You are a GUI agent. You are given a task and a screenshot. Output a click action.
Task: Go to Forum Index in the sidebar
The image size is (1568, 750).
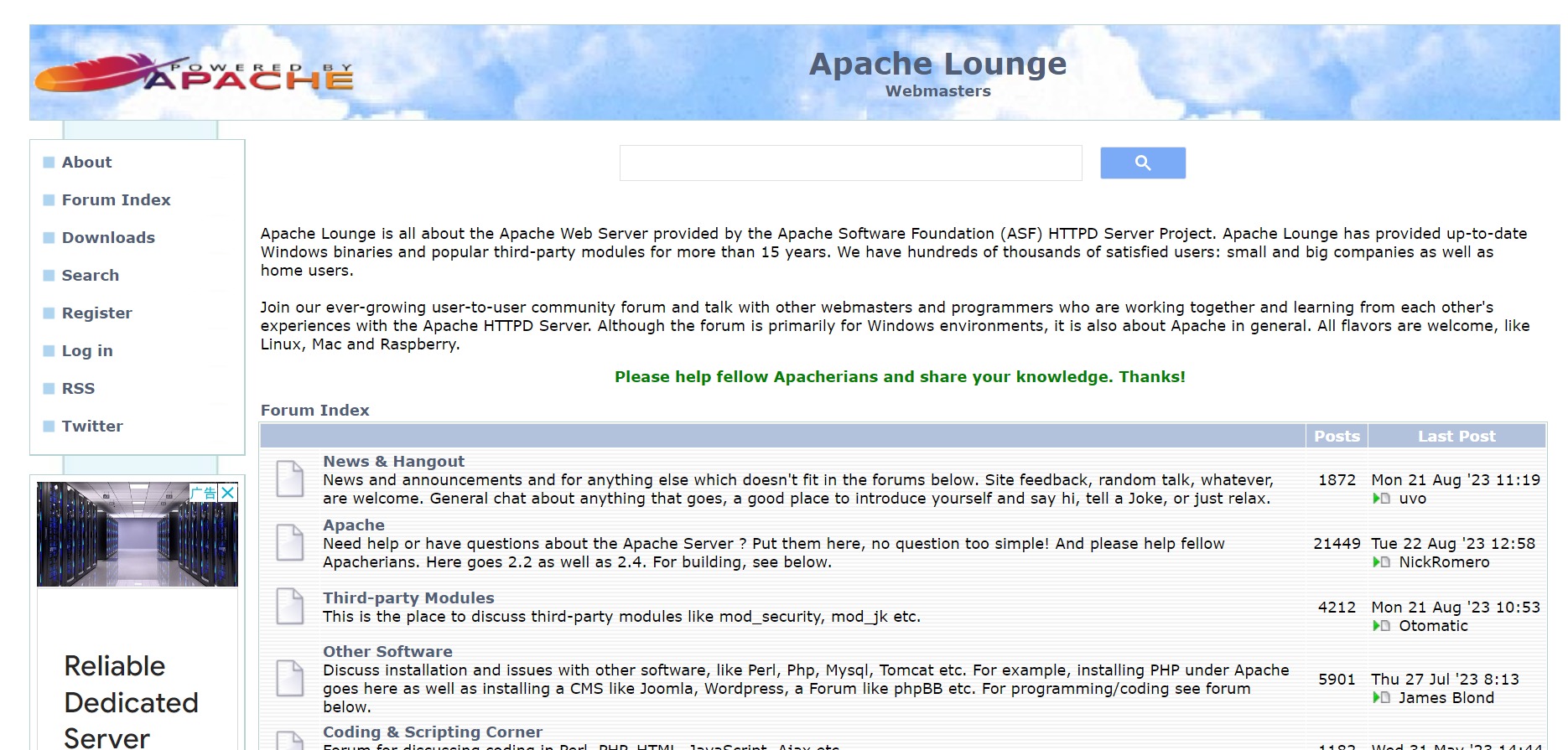[x=117, y=200]
